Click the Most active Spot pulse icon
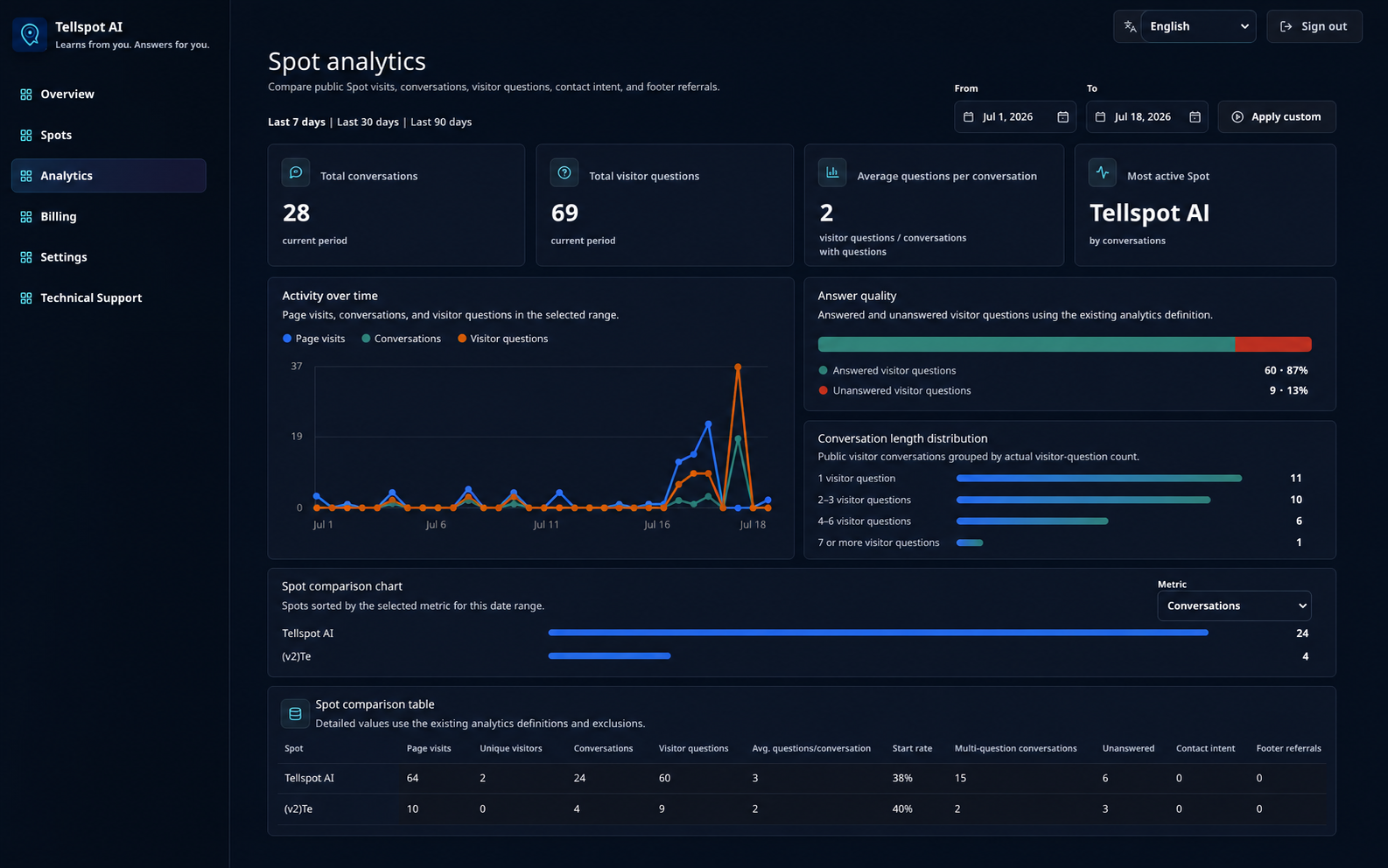 pyautogui.click(x=1103, y=172)
